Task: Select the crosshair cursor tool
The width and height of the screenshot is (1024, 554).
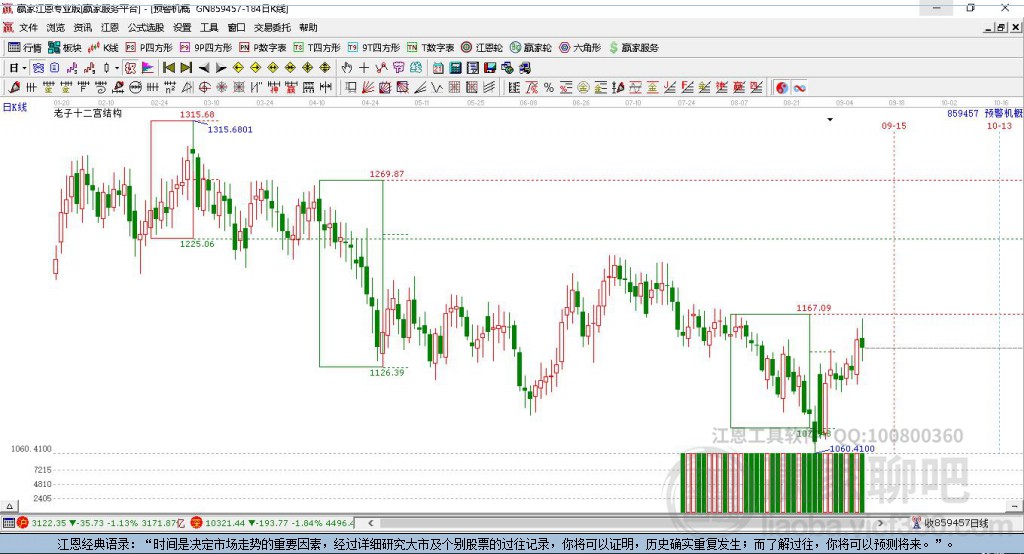Action: pyautogui.click(x=364, y=68)
